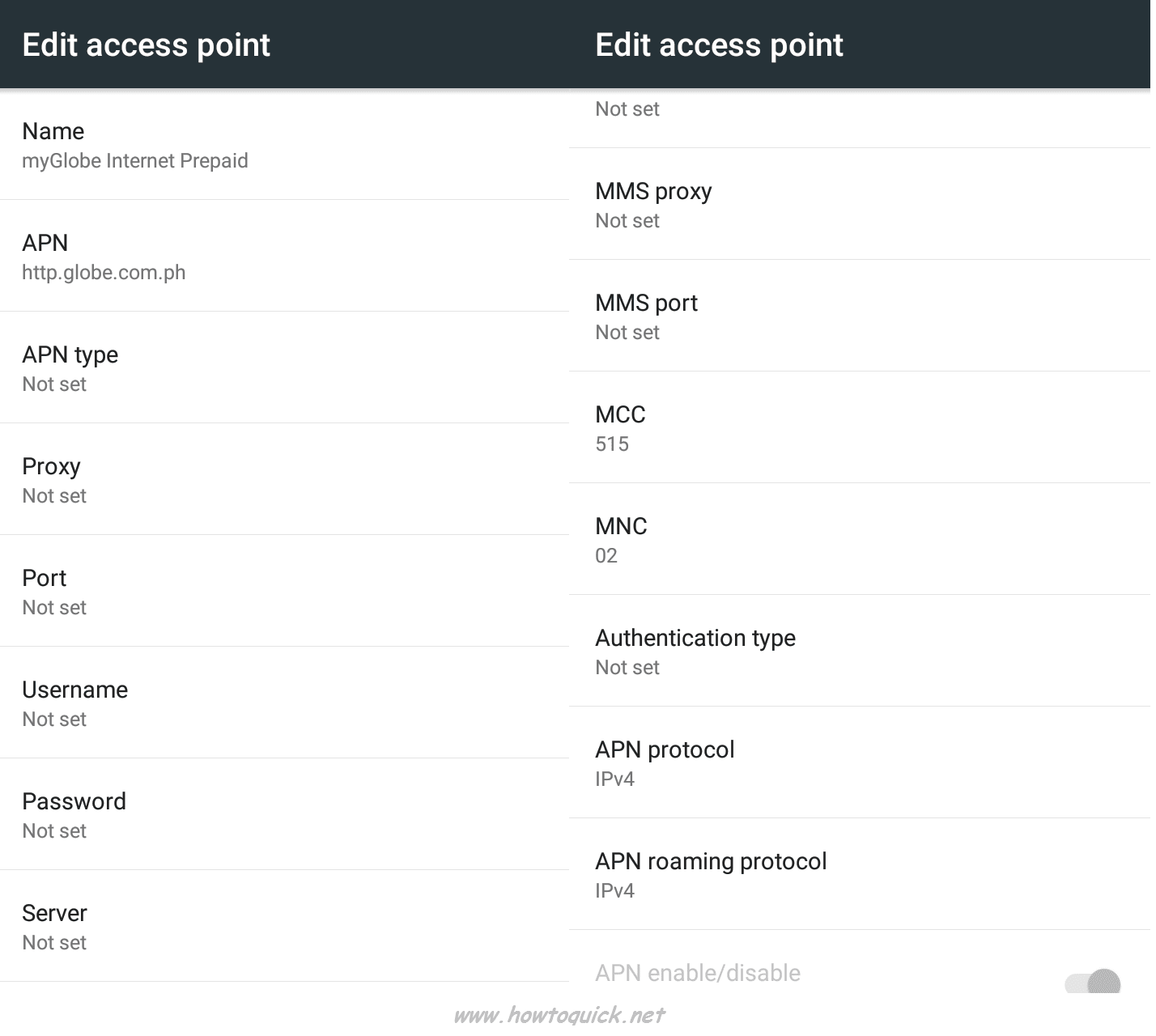Open the partially visible Not set row above MMS proxy
Image resolution: width=1156 pixels, height=1036 pixels.
(x=860, y=118)
